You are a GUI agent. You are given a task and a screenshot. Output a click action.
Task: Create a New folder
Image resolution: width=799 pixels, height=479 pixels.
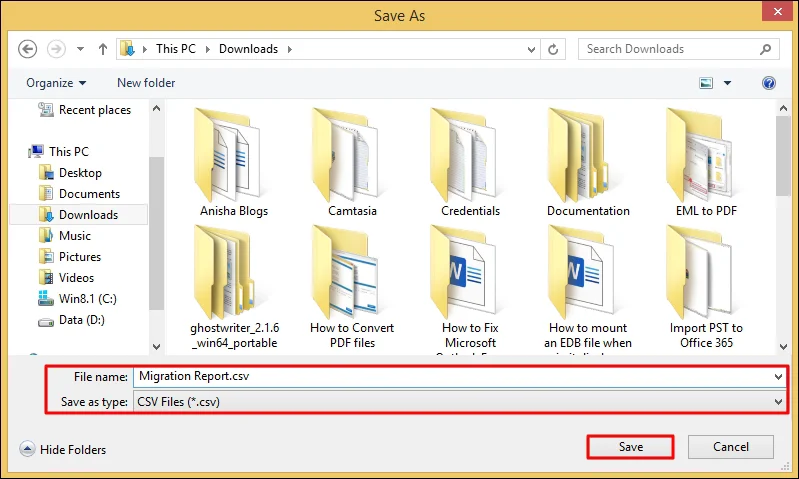pos(146,83)
